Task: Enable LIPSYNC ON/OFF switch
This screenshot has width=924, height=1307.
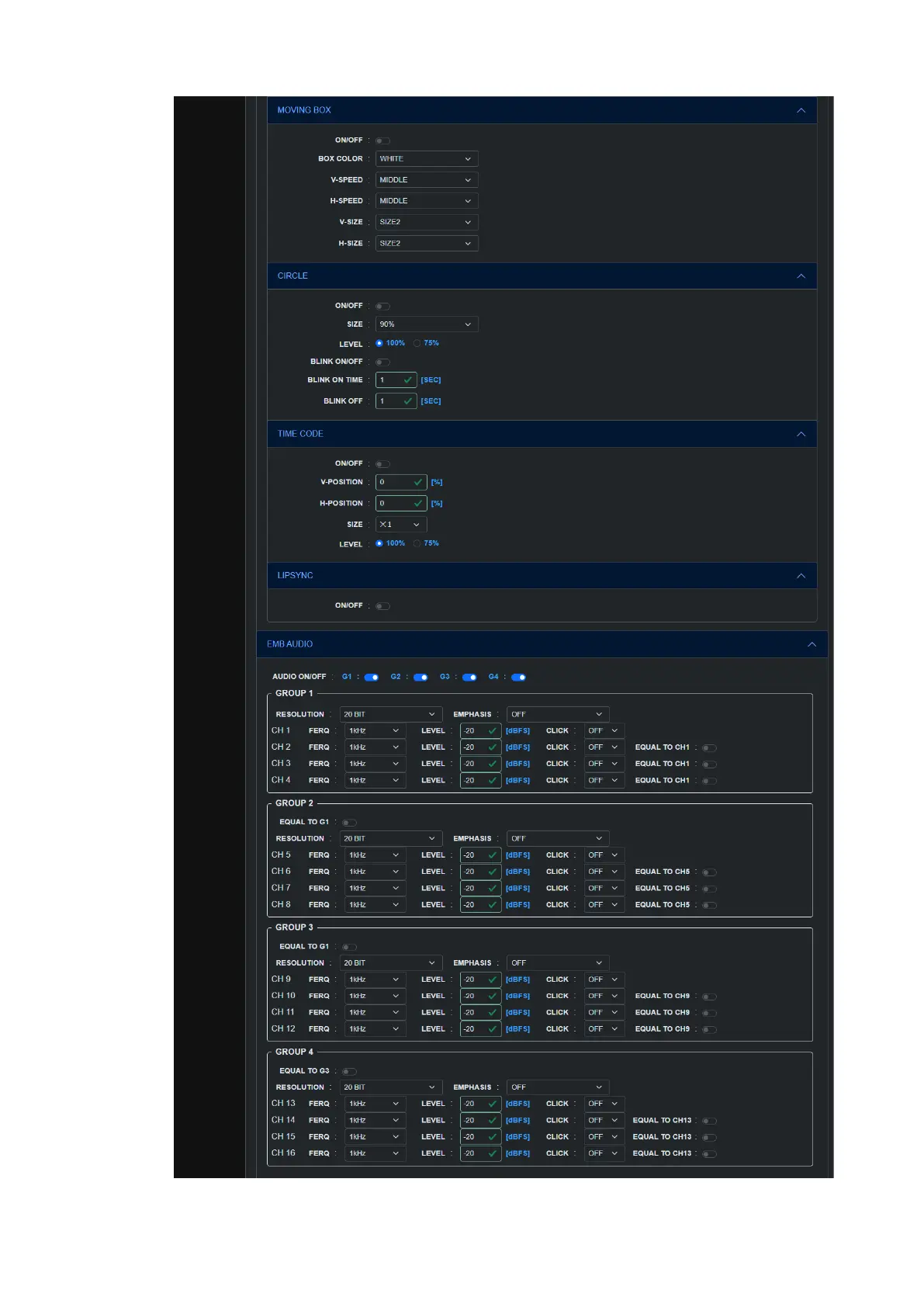Action: click(382, 606)
